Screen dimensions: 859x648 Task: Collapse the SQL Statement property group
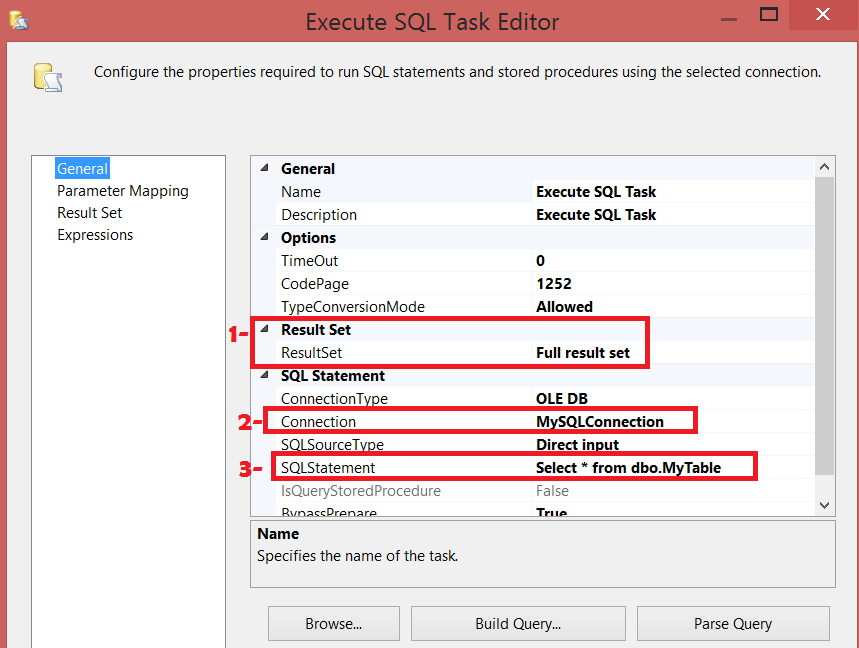(264, 375)
